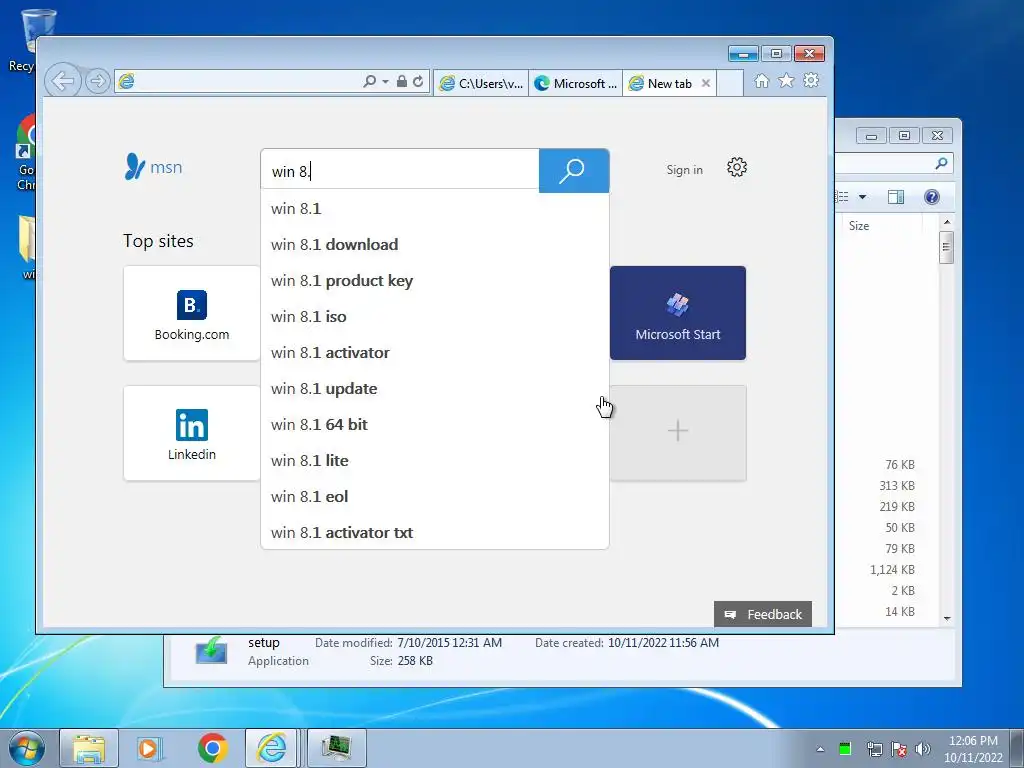
Task: Click the Size column header in Explorer
Action: point(859,225)
